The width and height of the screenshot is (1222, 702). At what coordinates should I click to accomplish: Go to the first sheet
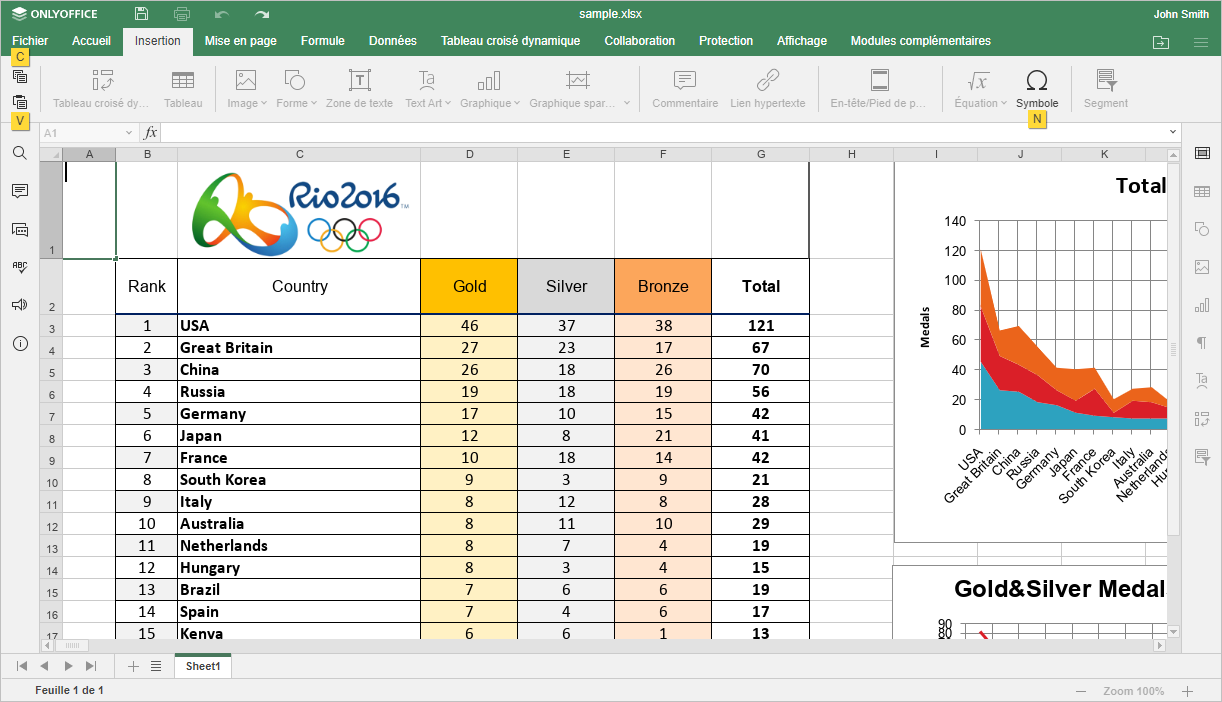point(22,666)
